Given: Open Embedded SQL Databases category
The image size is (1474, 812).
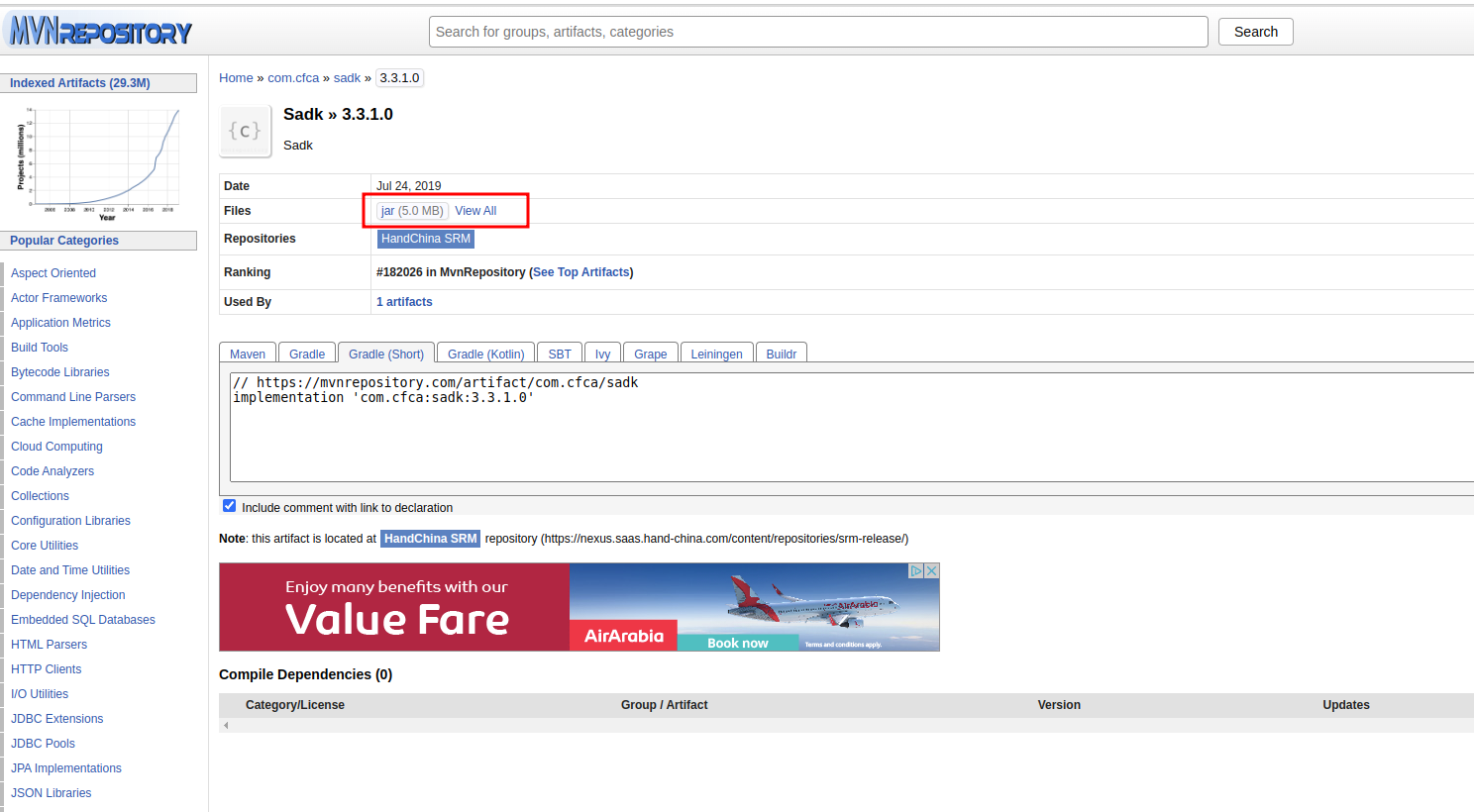Looking at the screenshot, I should point(83,620).
